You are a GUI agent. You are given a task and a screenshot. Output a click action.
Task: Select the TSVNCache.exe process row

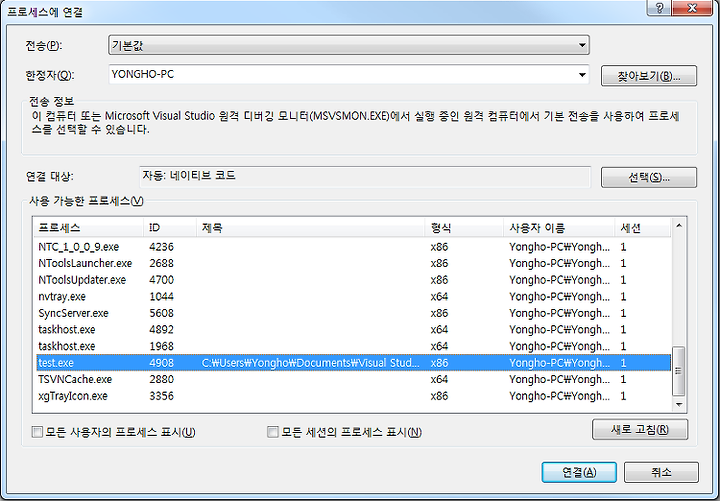[352, 379]
